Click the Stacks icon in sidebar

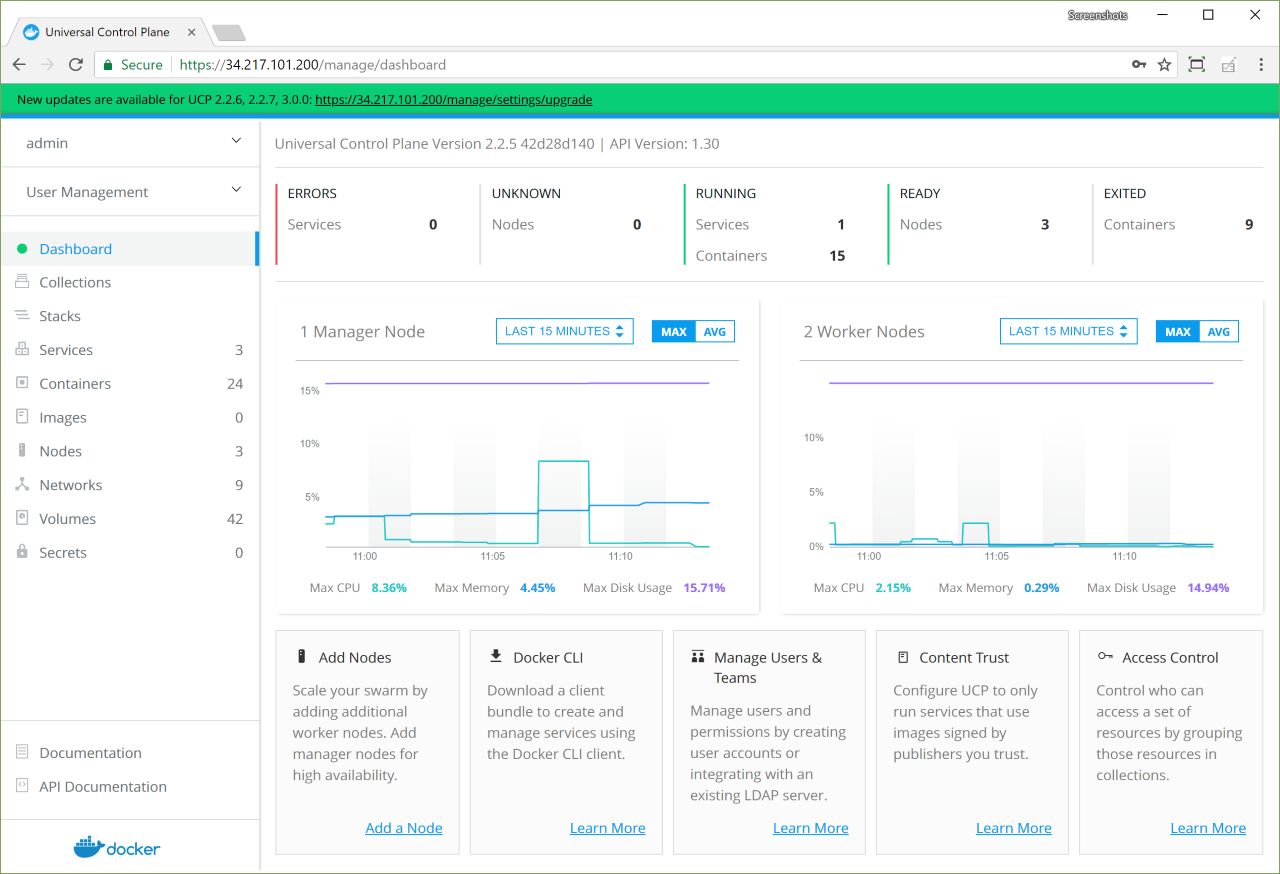[x=22, y=316]
